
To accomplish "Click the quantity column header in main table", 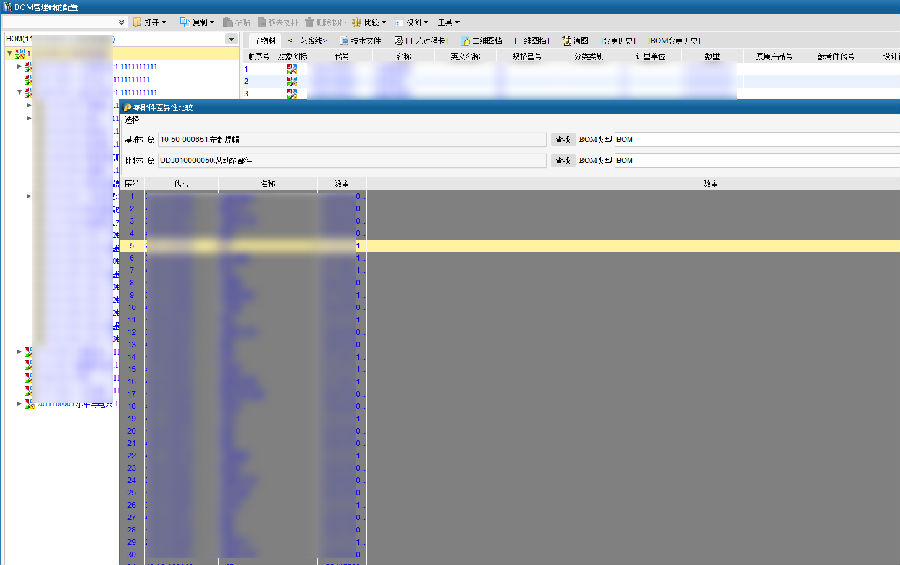I will [712, 56].
